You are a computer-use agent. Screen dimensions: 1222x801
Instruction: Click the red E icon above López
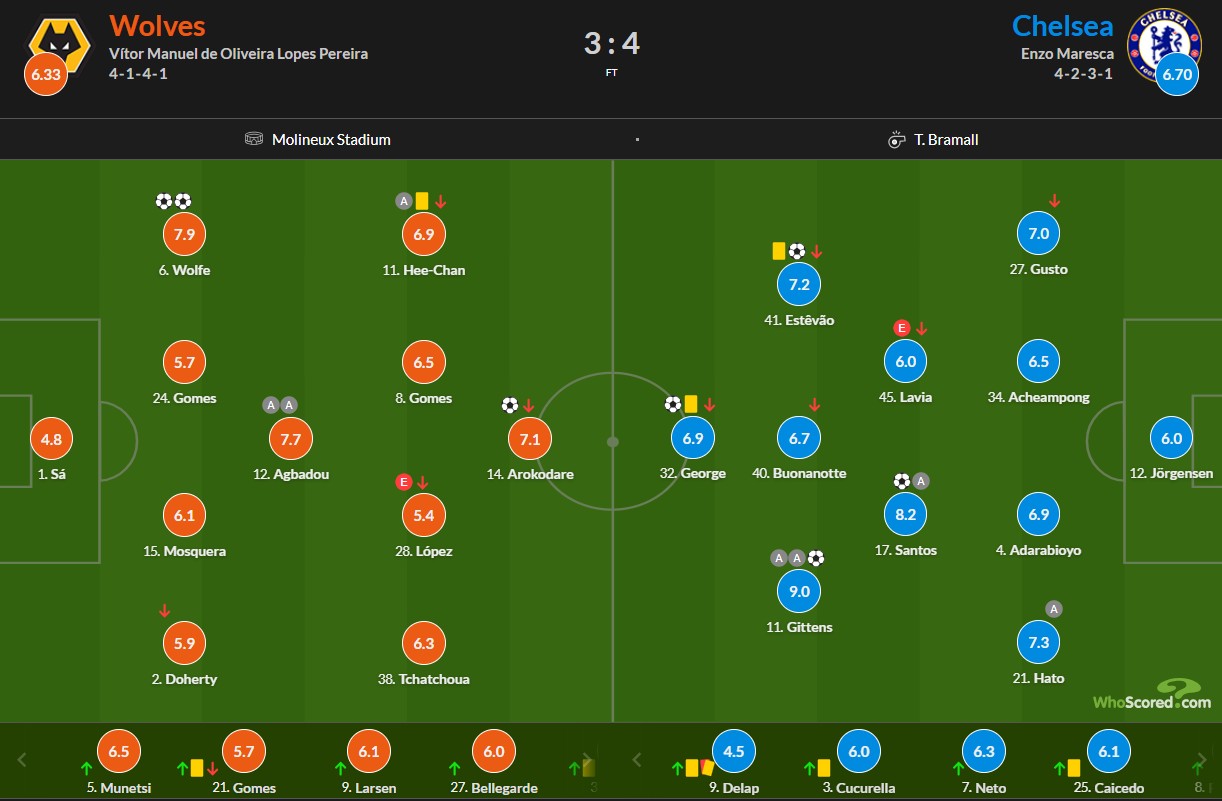tap(404, 482)
